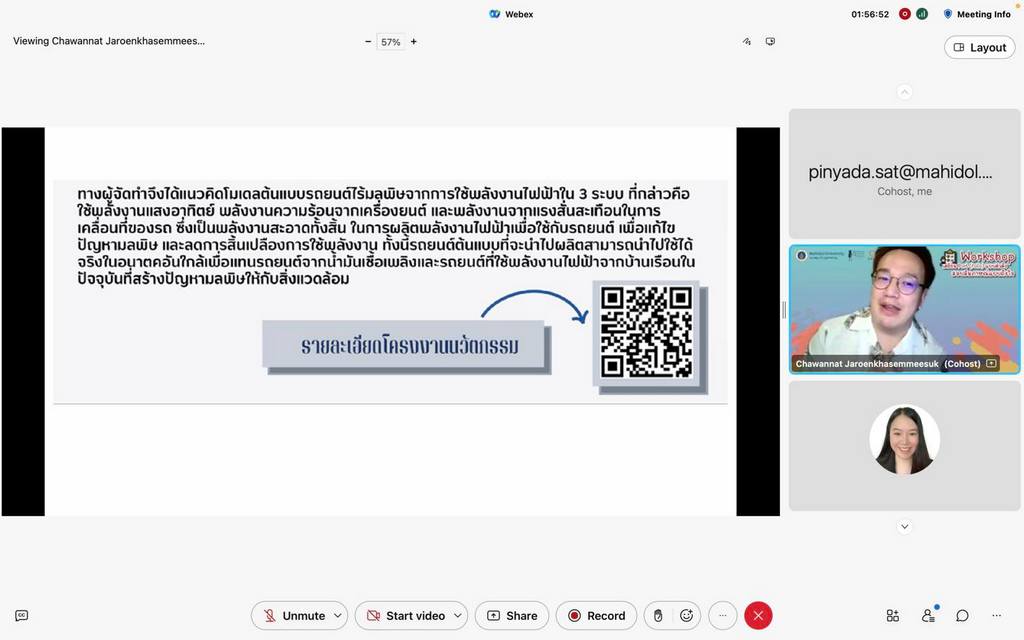This screenshot has width=1024, height=640.
Task: Raise hand using the hand icon
Action: [658, 616]
